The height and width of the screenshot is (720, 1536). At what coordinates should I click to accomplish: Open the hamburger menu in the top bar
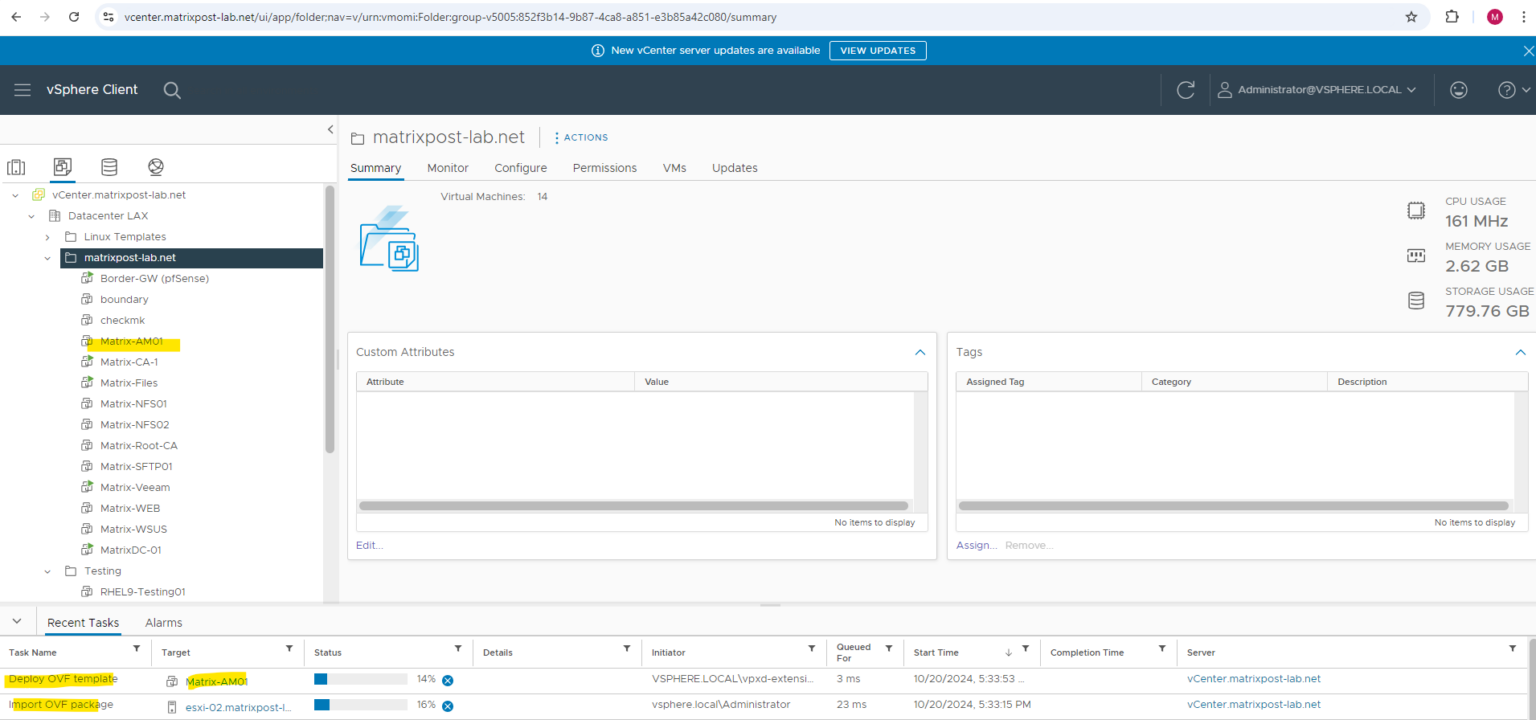[x=22, y=89]
